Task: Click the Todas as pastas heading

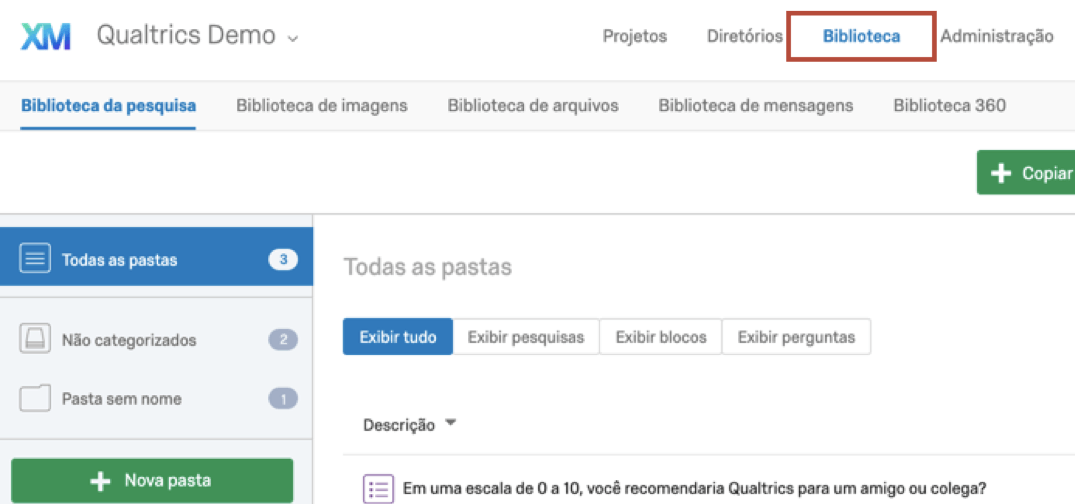Action: (x=428, y=266)
